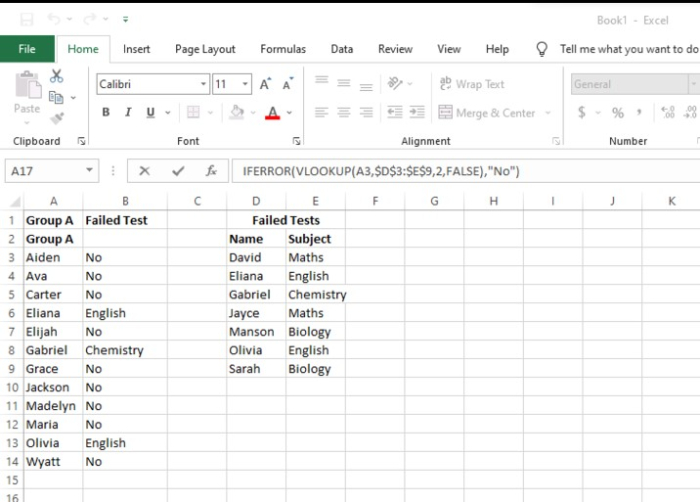
Task: Expand Merge & Center dropdown arrow
Action: point(548,113)
